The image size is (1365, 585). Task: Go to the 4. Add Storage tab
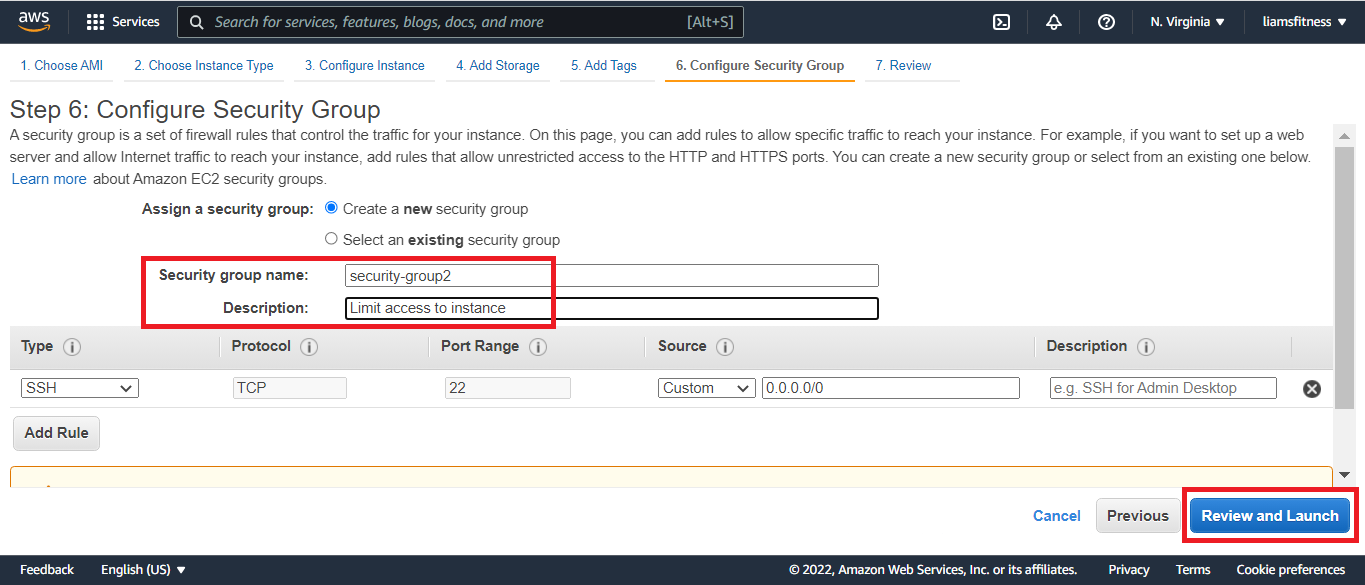click(497, 66)
